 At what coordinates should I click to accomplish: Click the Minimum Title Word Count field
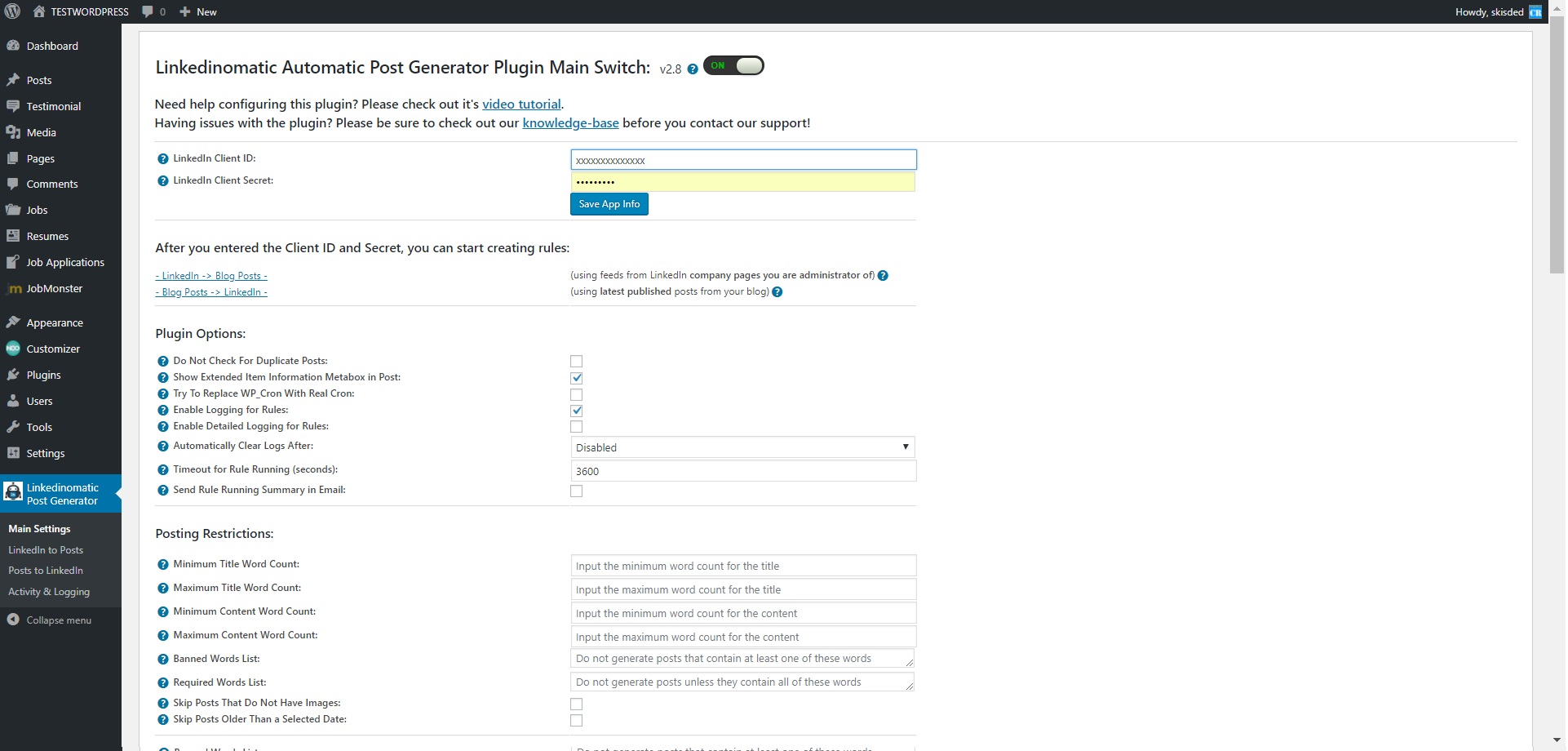tap(743, 566)
